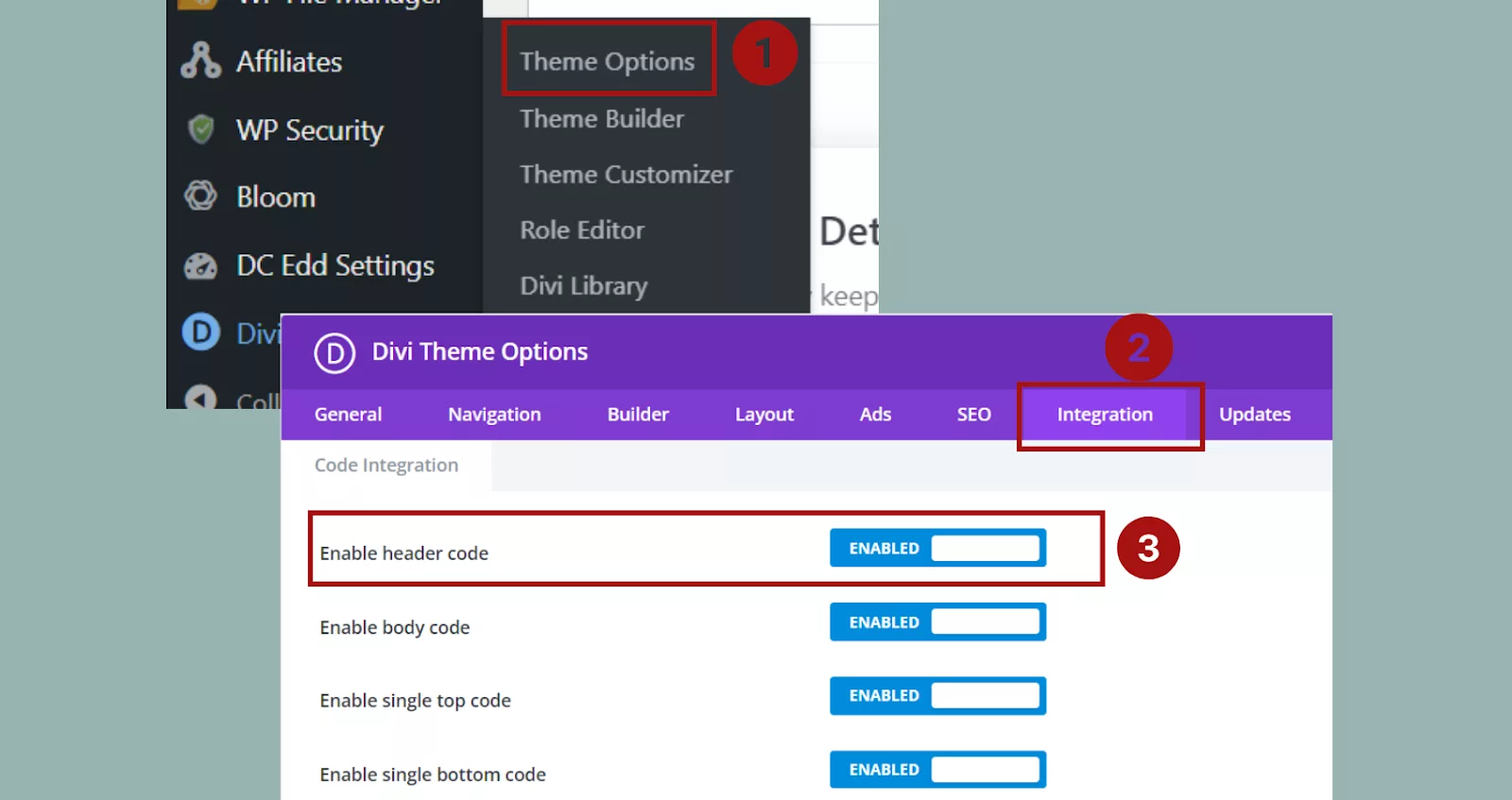
Task: Click the WP Security shield icon
Action: (200, 129)
